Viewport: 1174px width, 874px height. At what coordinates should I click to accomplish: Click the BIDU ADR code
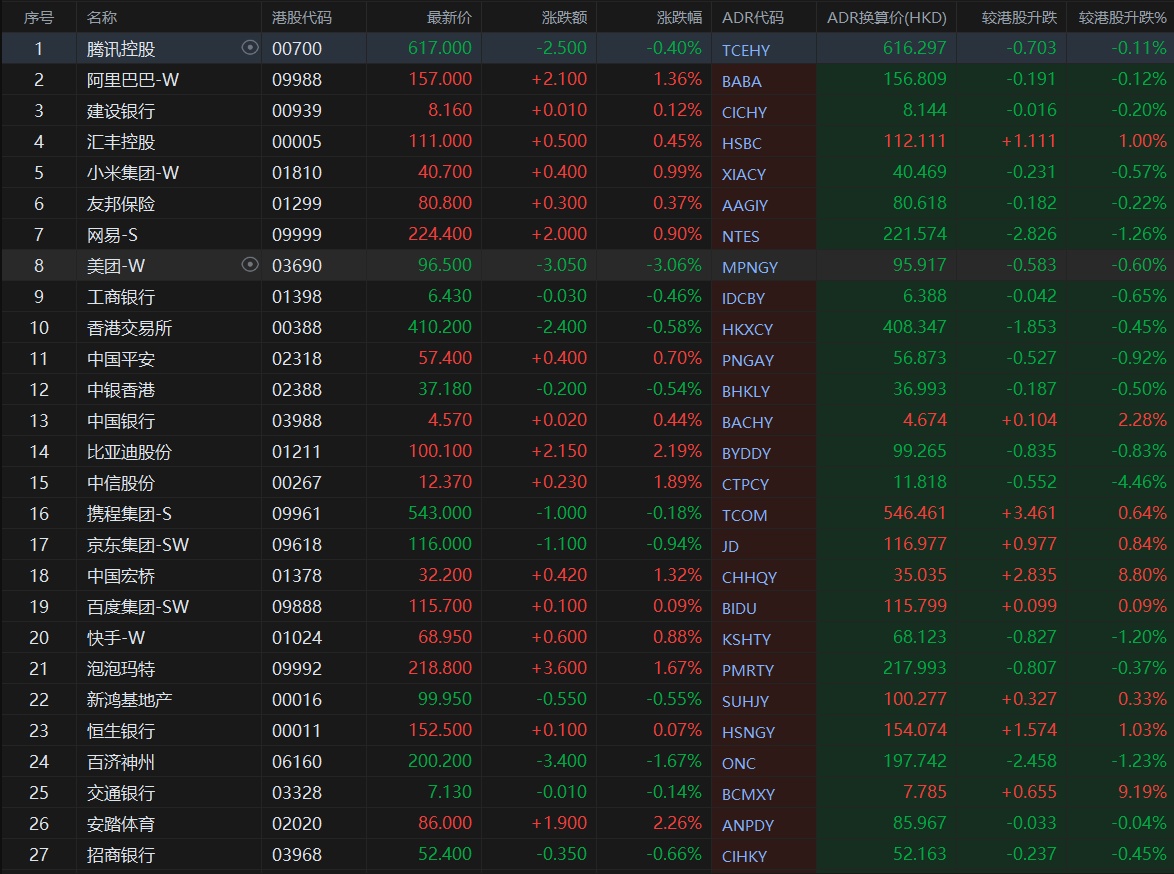click(x=739, y=608)
